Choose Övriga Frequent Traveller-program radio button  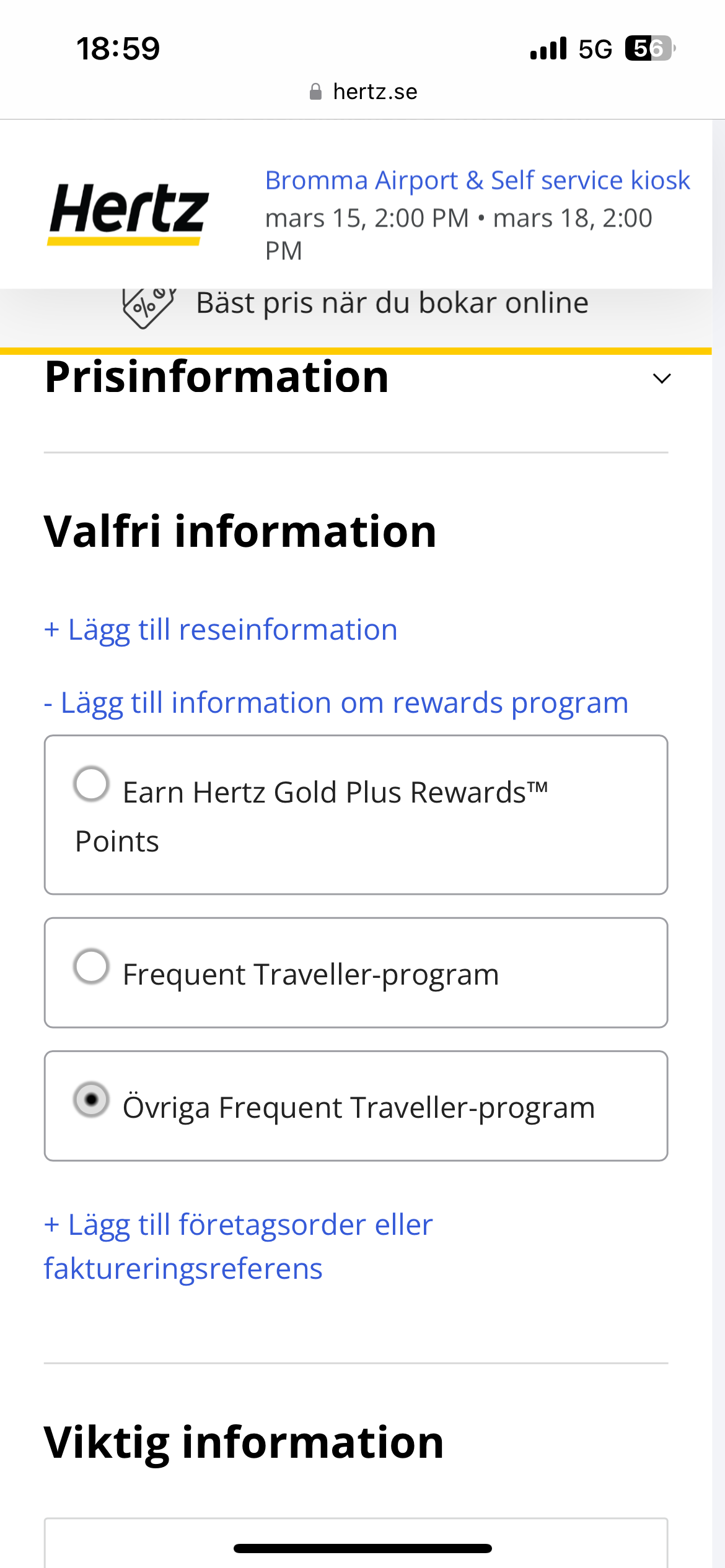click(92, 1100)
